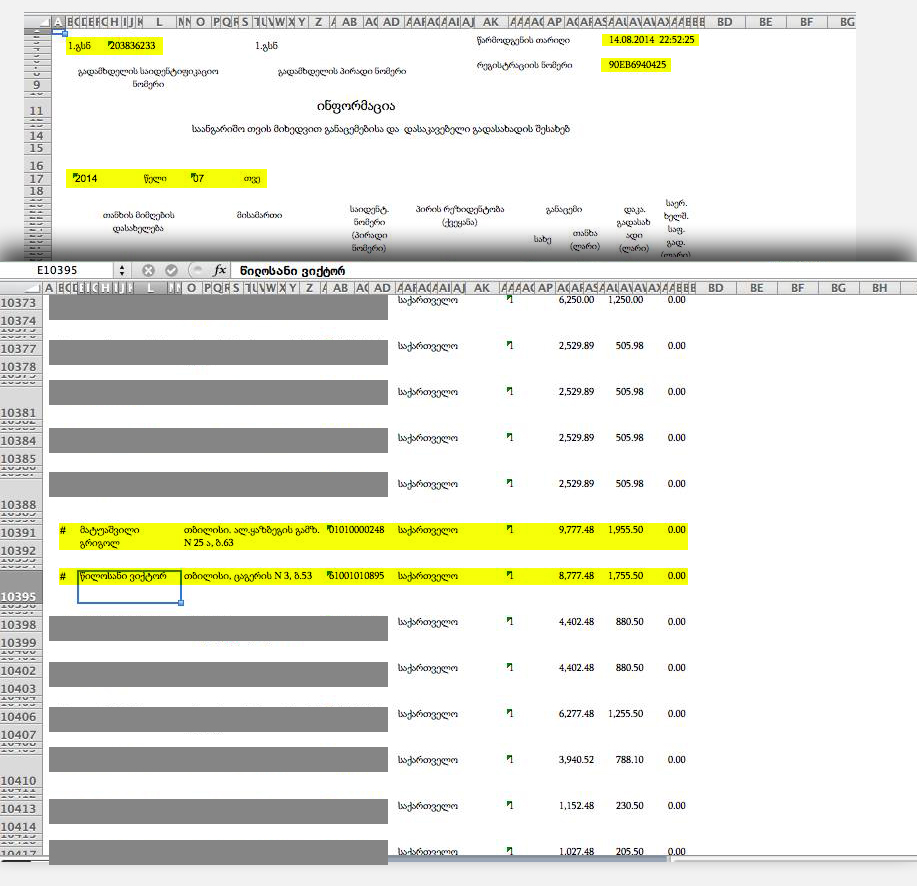Click the ID cell ending 1001010895
This screenshot has height=886, width=917.
(x=356, y=576)
